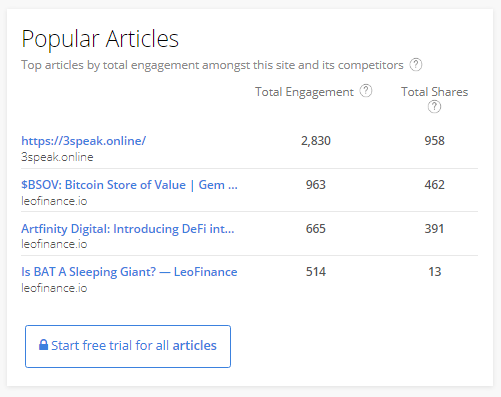Click leofinance.io under the BAT article
501x397 pixels.
54,288
